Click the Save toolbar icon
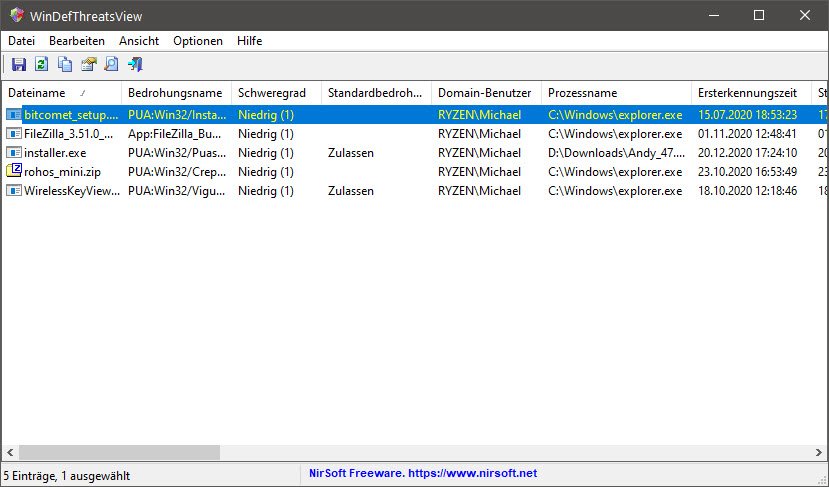Image resolution: width=829 pixels, height=487 pixels. click(18, 65)
